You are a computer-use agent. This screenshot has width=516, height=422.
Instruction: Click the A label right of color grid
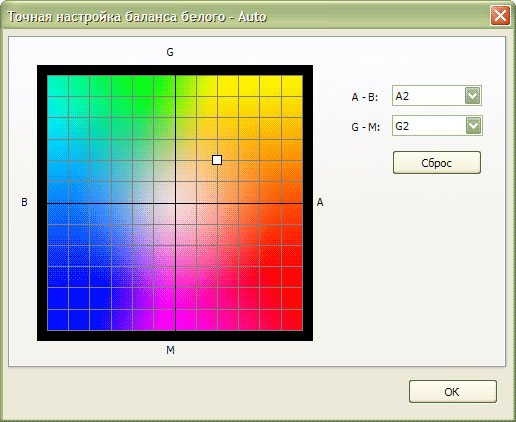tap(320, 202)
